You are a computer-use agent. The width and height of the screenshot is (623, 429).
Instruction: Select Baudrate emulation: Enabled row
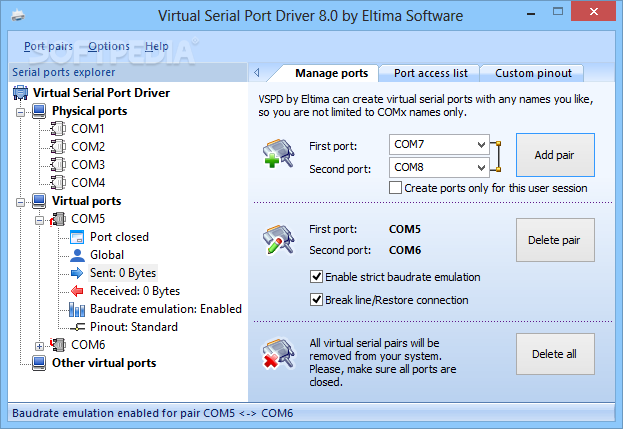pos(166,309)
